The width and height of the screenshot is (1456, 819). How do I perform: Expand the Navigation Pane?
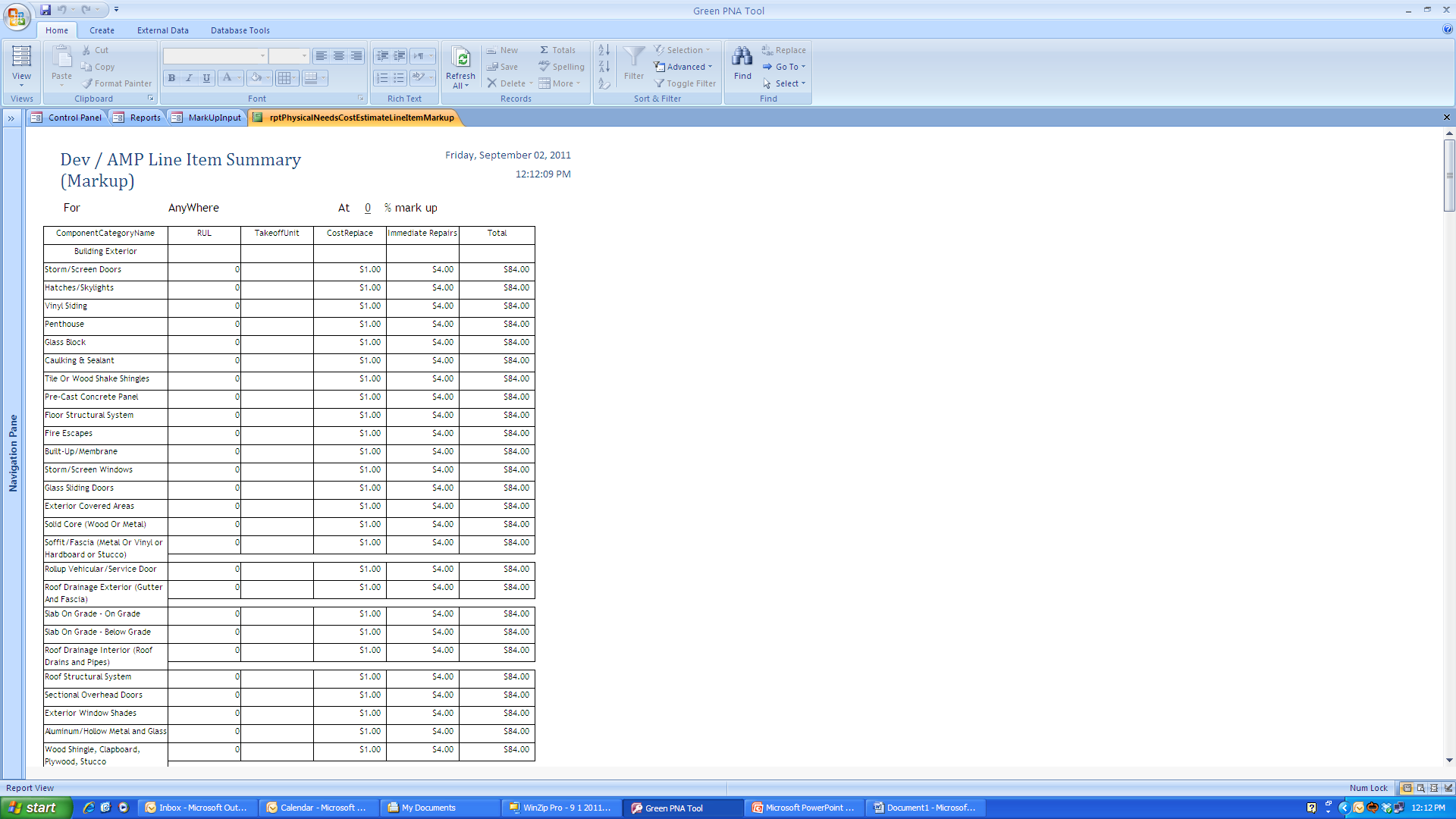(x=11, y=118)
